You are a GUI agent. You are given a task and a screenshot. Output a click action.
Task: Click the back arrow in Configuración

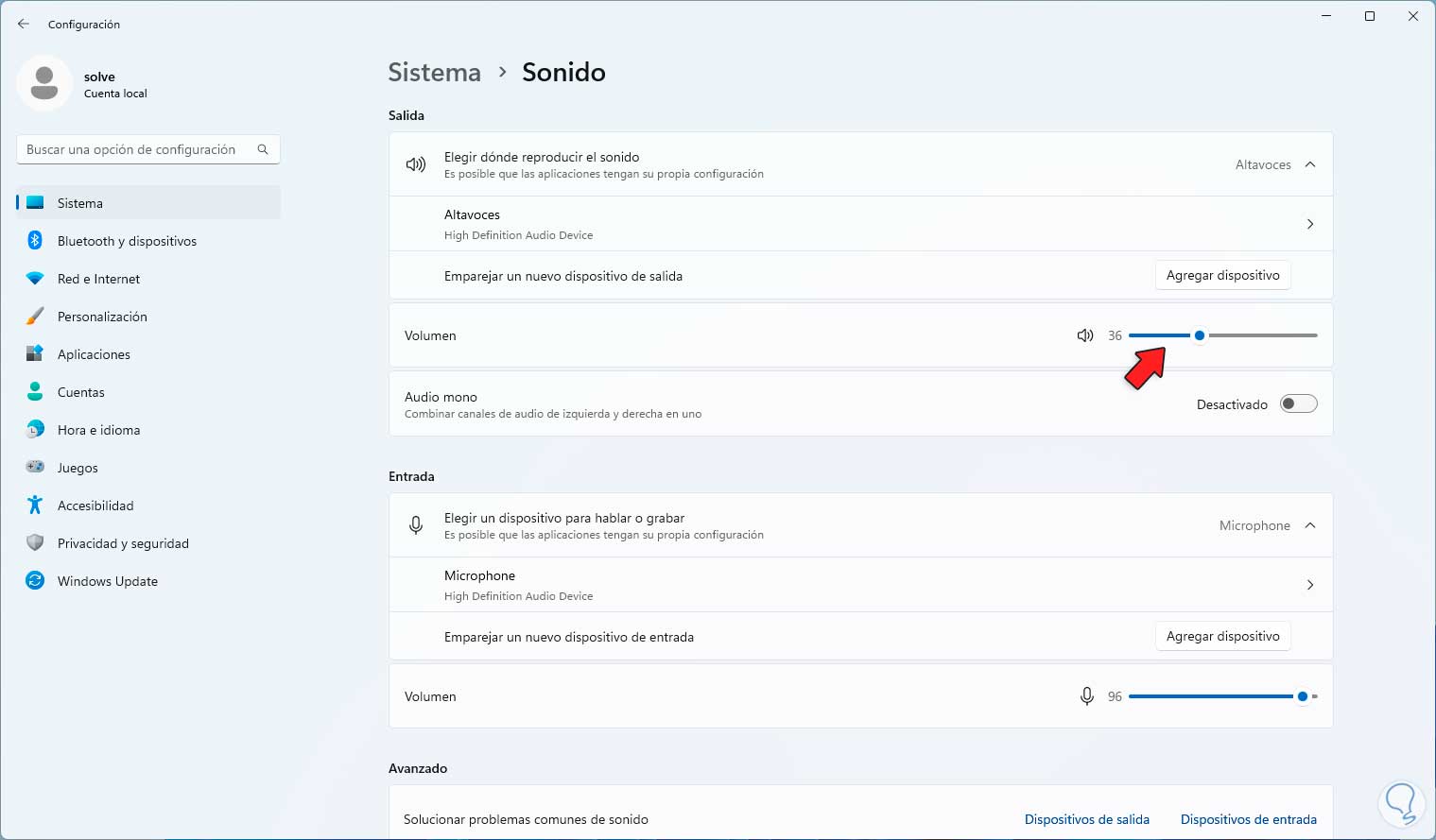click(x=24, y=24)
